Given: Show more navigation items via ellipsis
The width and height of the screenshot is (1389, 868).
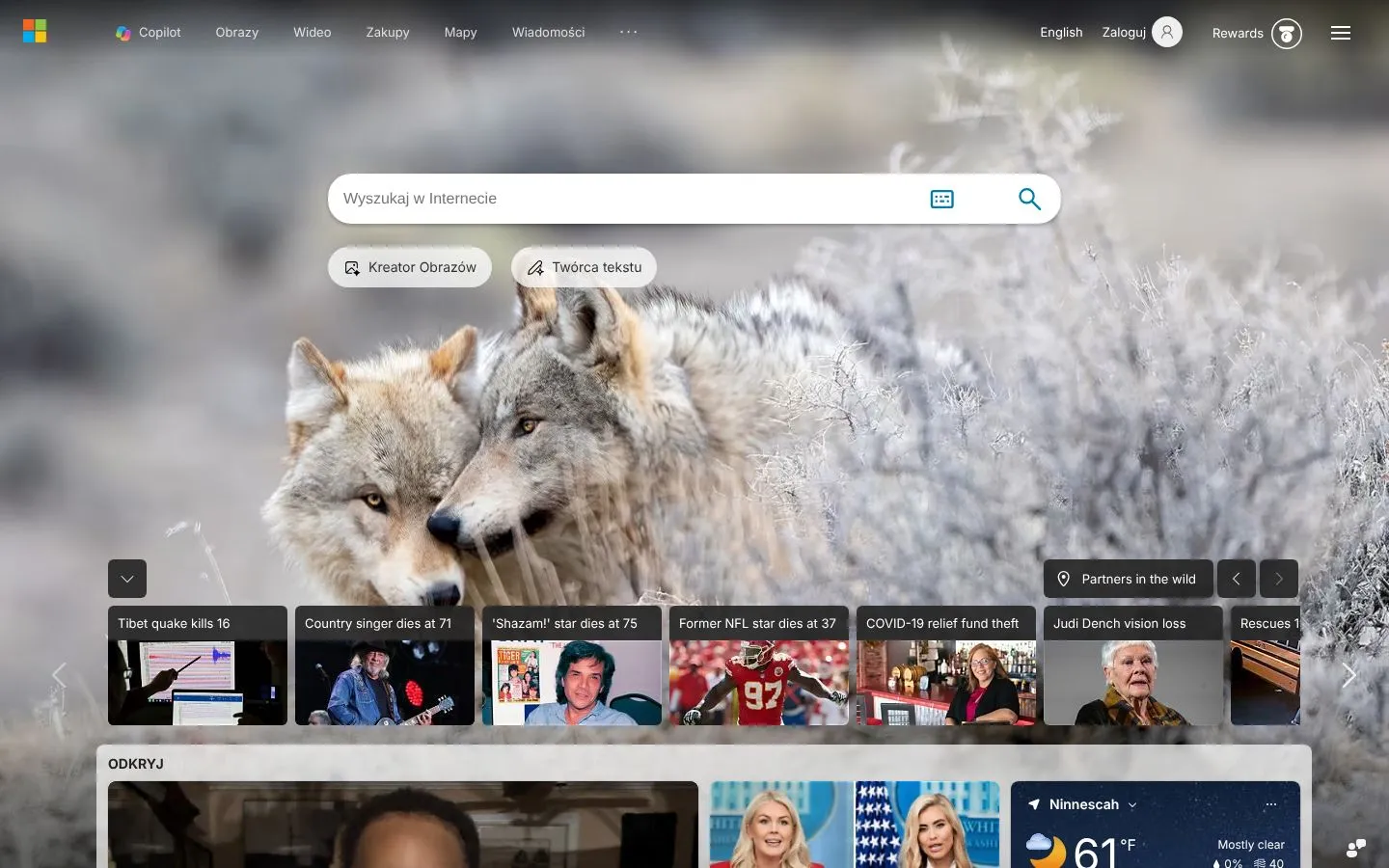Looking at the screenshot, I should [x=629, y=32].
